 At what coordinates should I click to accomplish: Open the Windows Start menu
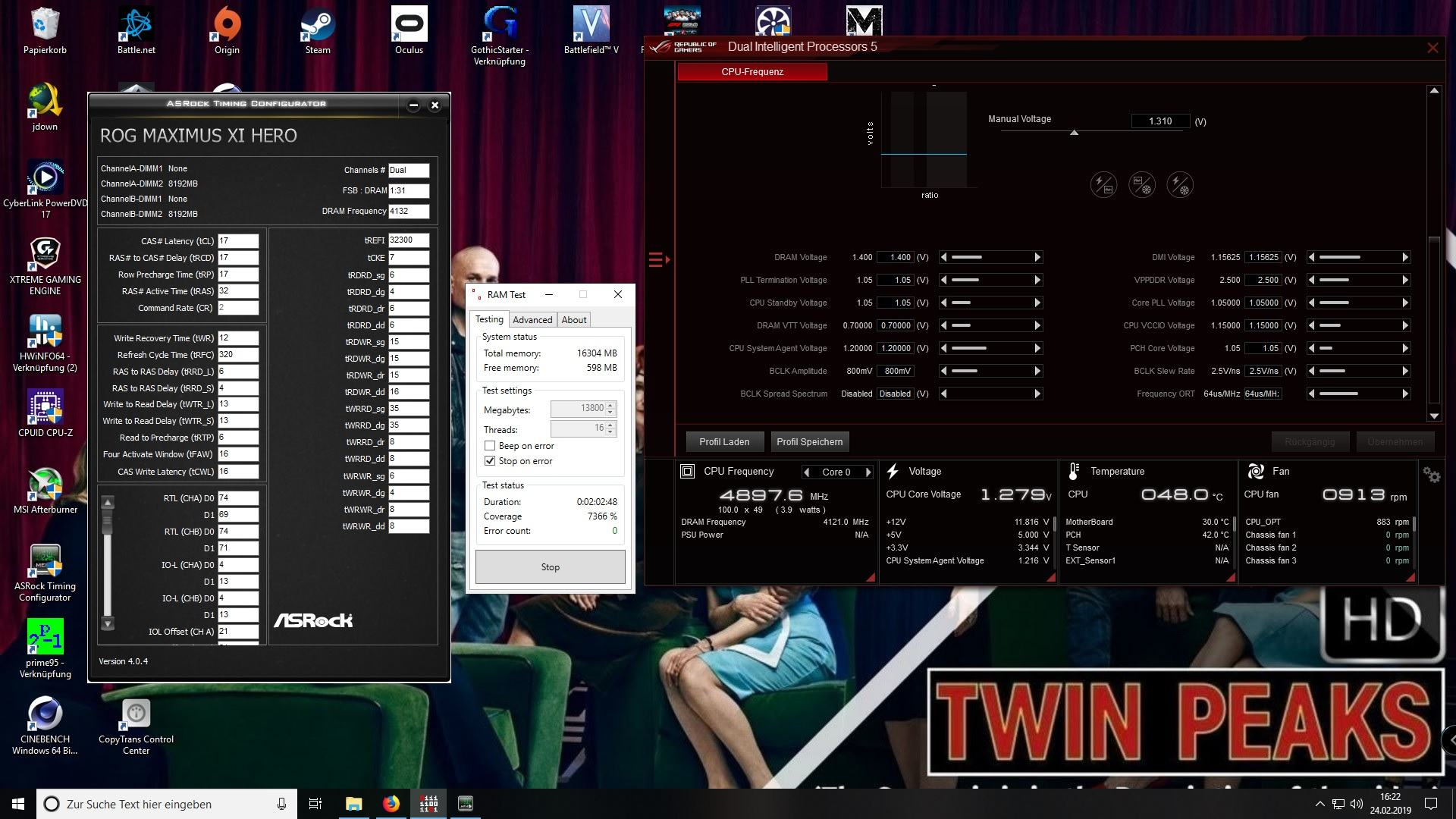(18, 804)
